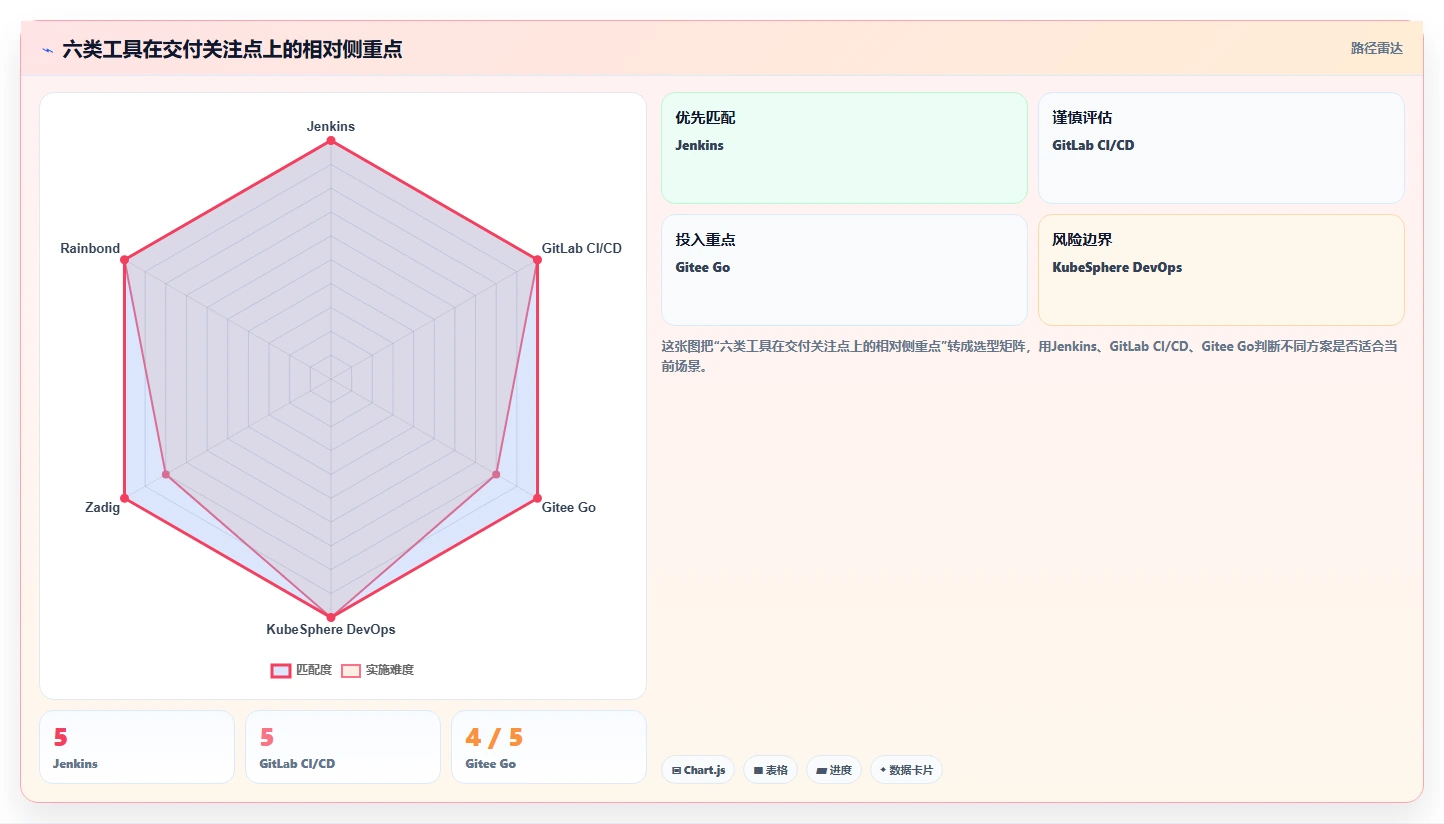Click the 路径雷达 label in the header
Viewport: 1444px width, 824px height.
1377,48
